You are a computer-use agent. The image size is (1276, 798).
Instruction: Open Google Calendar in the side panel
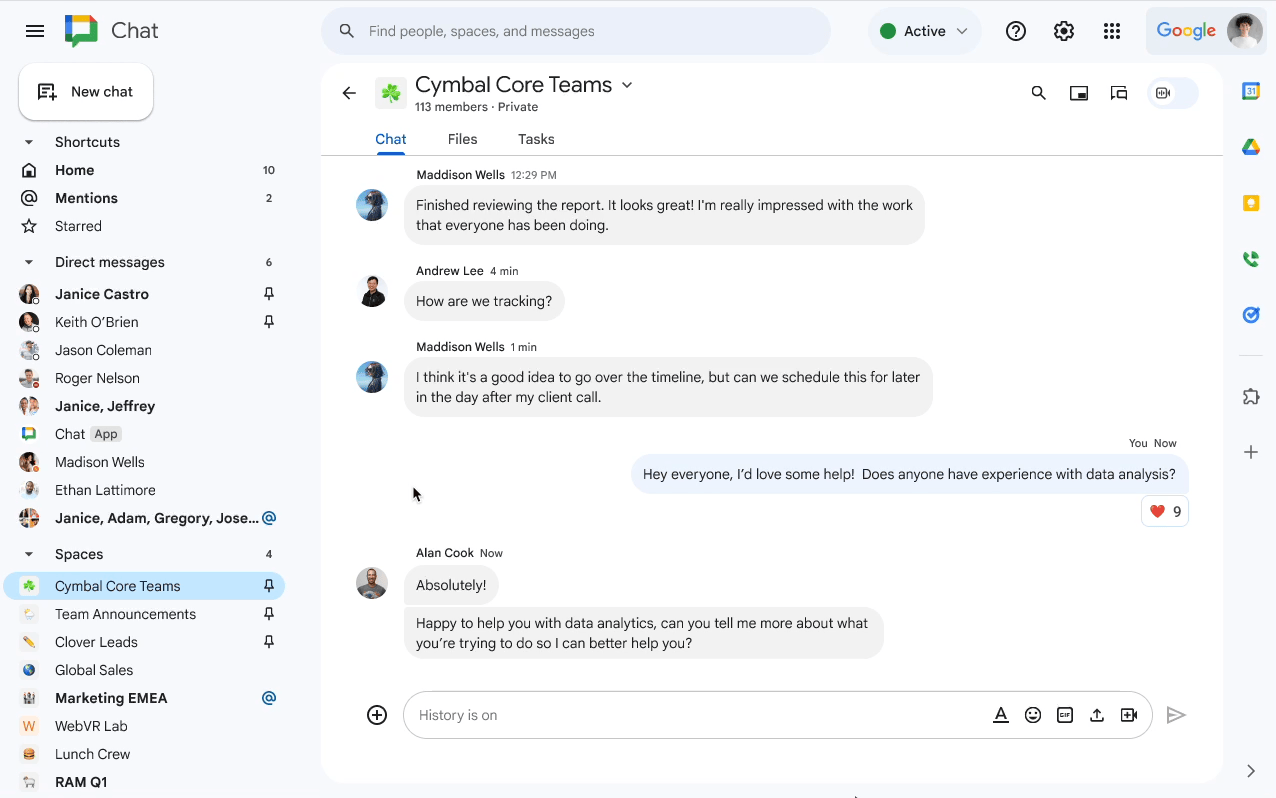click(x=1251, y=90)
